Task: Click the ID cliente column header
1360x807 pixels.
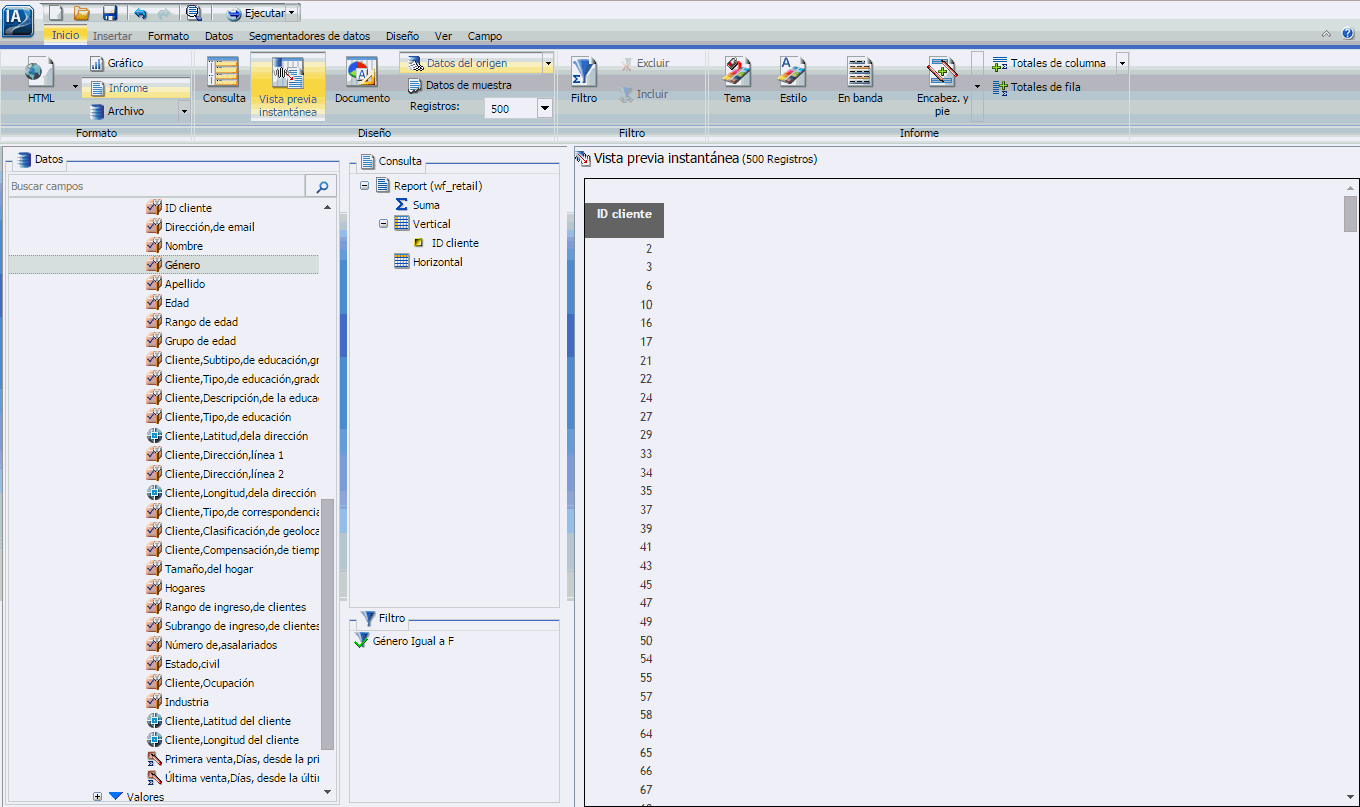Action: (624, 220)
